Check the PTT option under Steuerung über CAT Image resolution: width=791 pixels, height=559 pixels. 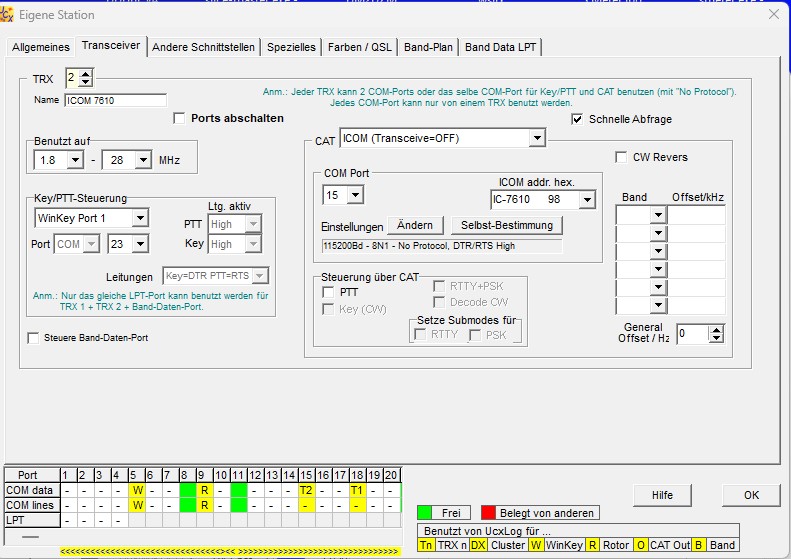(x=328, y=291)
